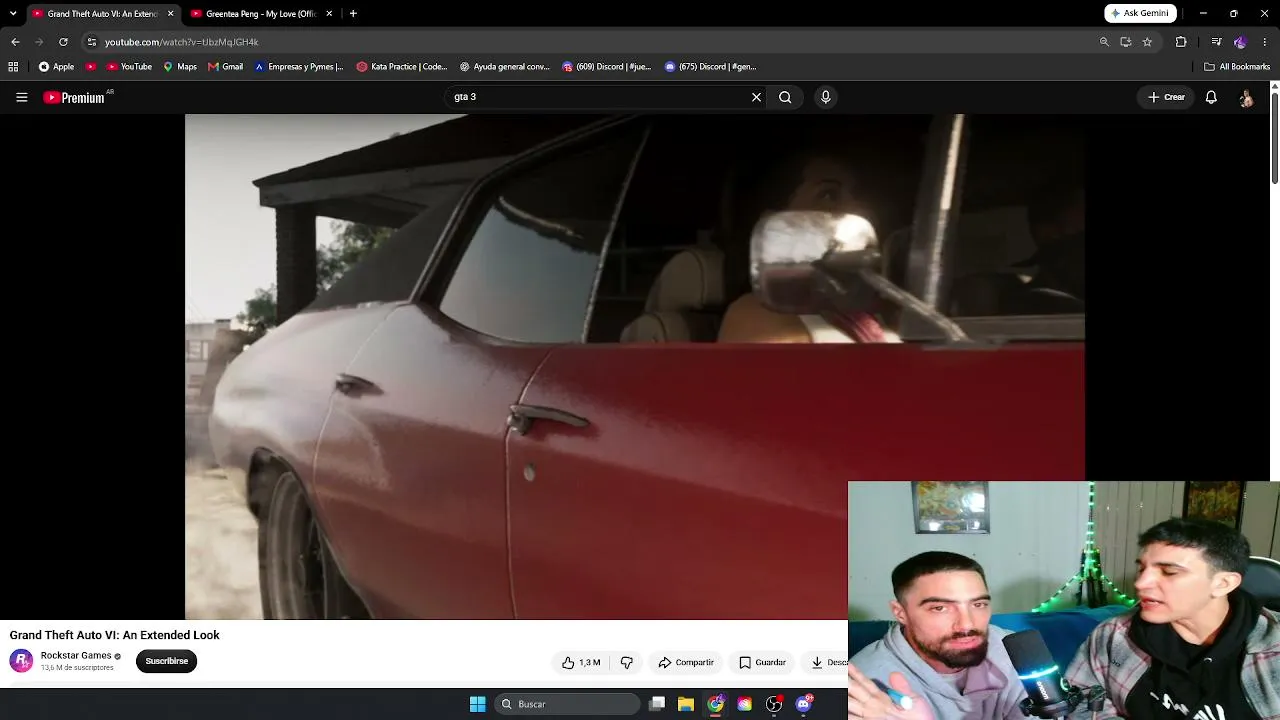Screen dimensions: 1280x720
Task: View site information icon in address bar
Action: (x=92, y=42)
